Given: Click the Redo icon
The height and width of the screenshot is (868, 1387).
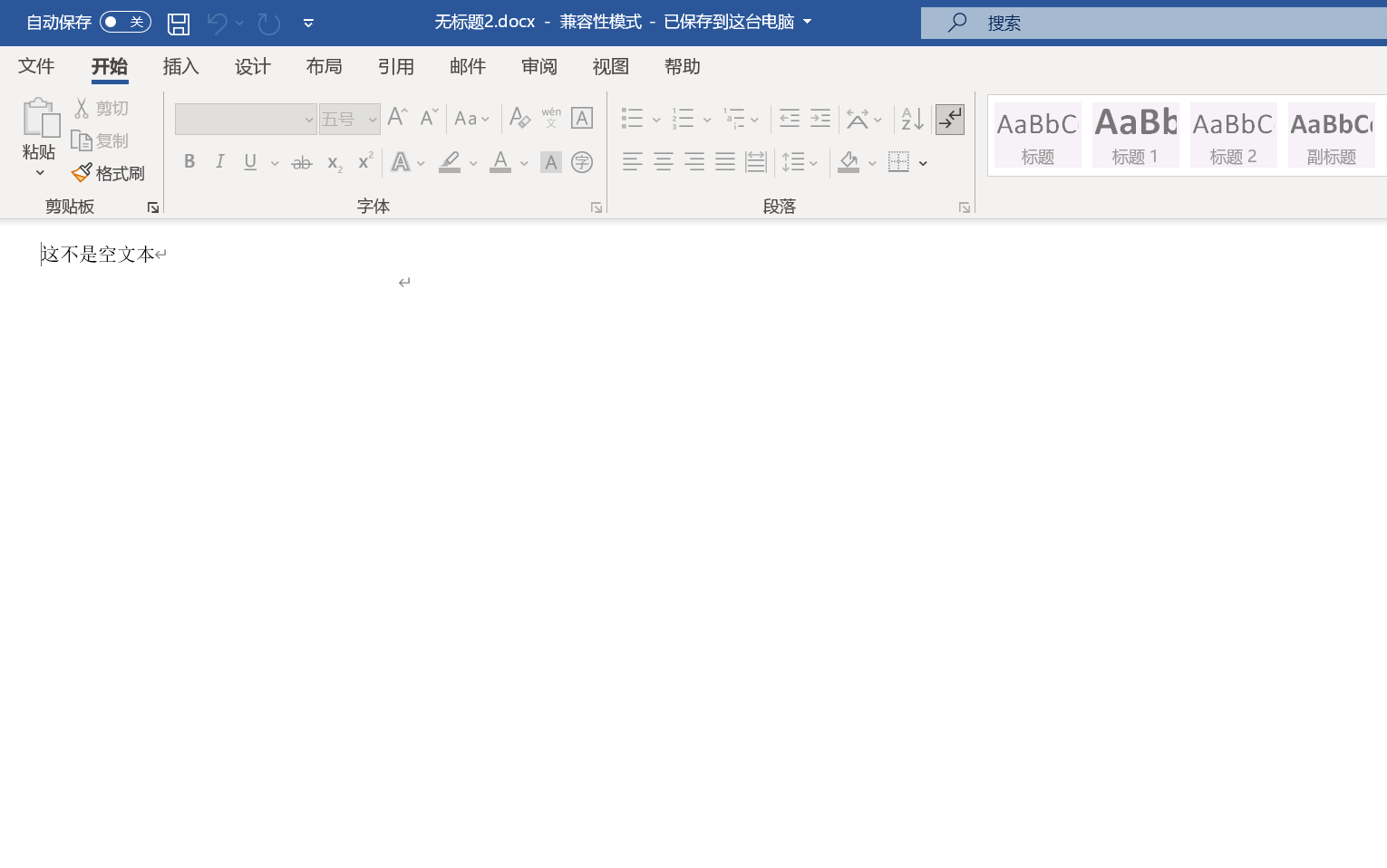Looking at the screenshot, I should [x=268, y=23].
